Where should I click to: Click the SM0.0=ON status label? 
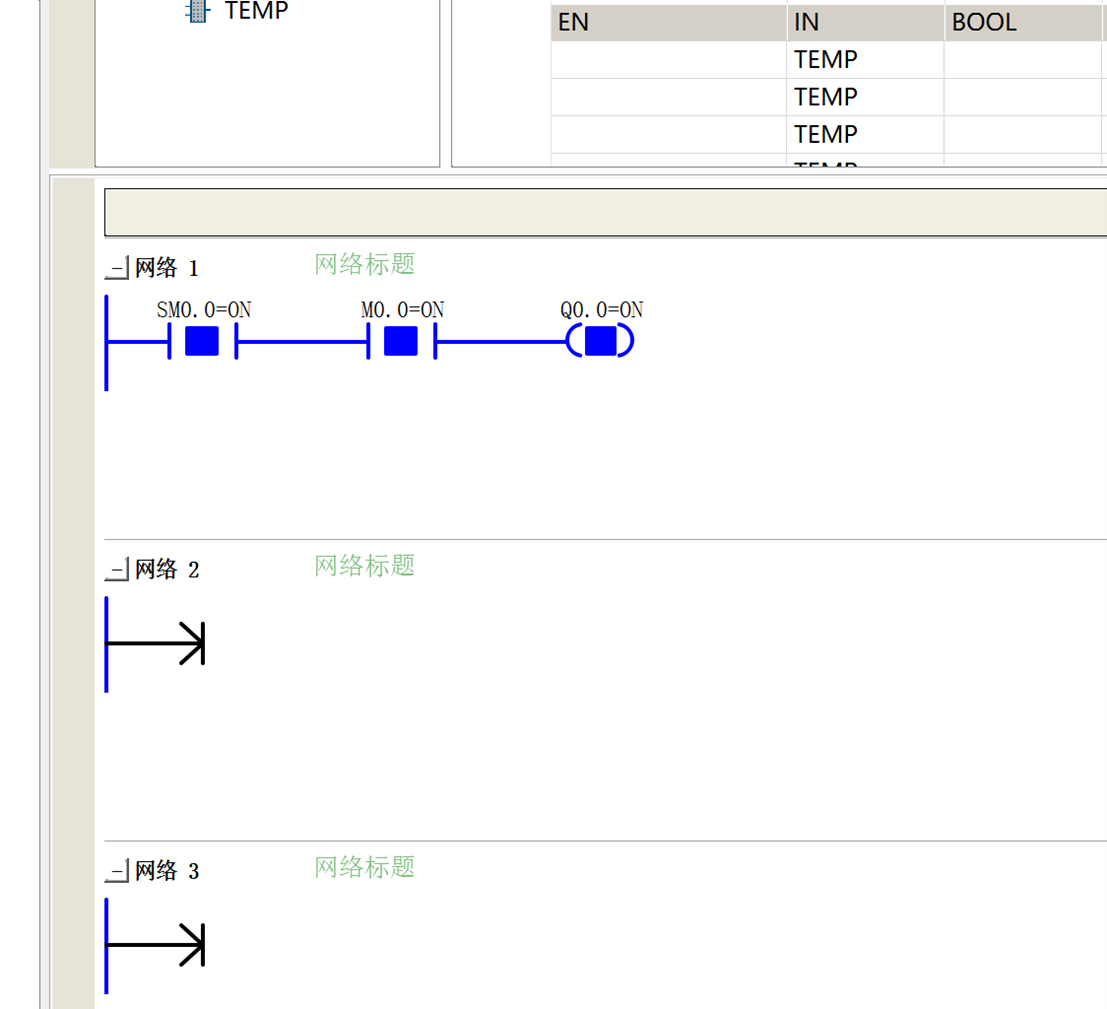[204, 310]
